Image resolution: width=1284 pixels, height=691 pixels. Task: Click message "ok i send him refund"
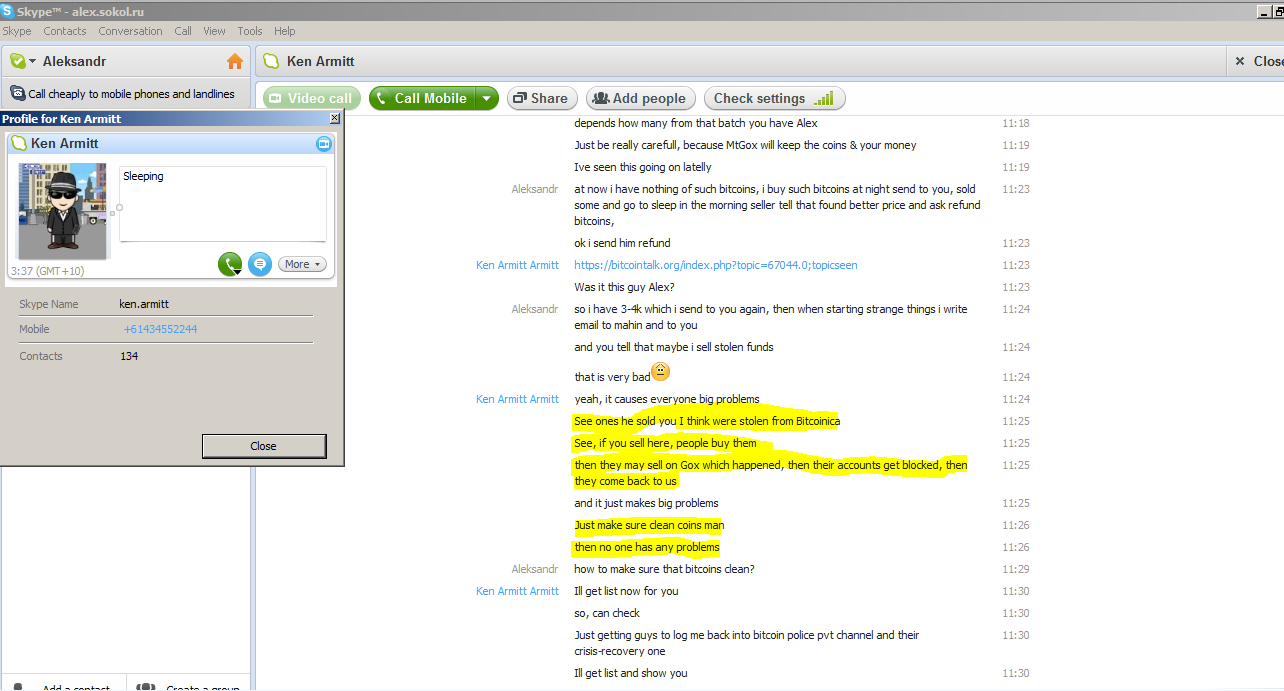[622, 243]
